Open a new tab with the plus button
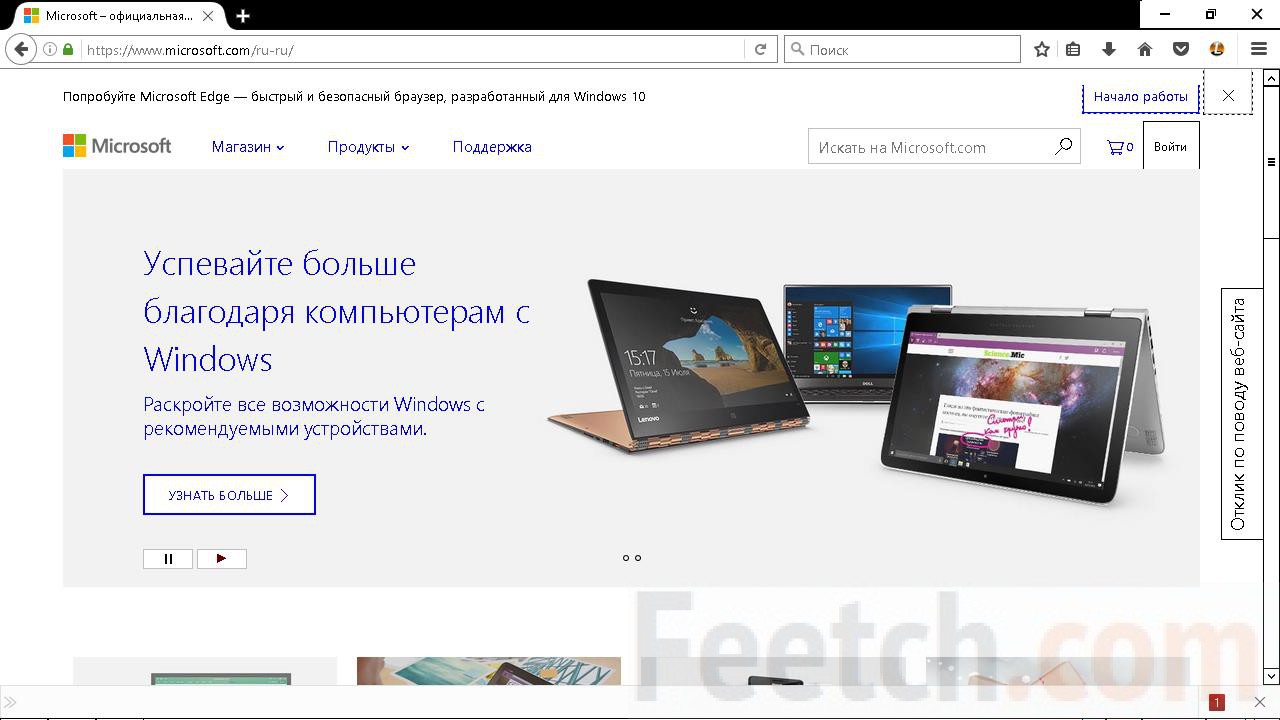Image resolution: width=1280 pixels, height=720 pixels. tap(243, 16)
